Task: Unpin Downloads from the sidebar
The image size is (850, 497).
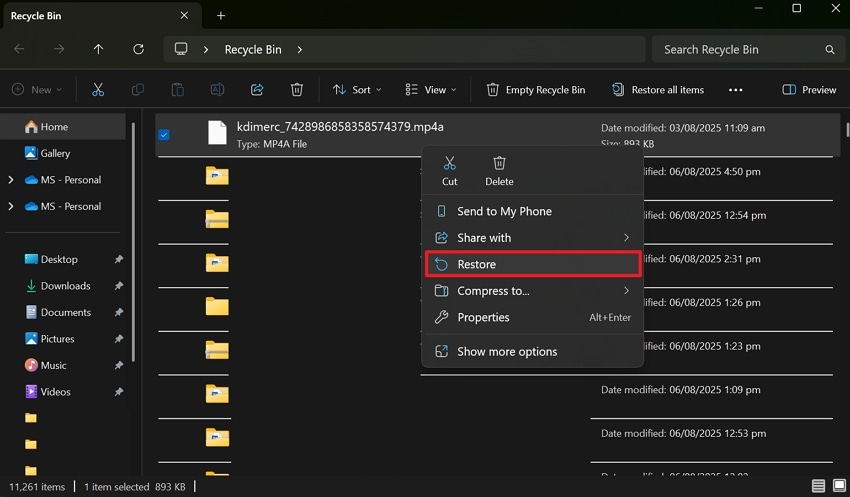Action: click(119, 286)
